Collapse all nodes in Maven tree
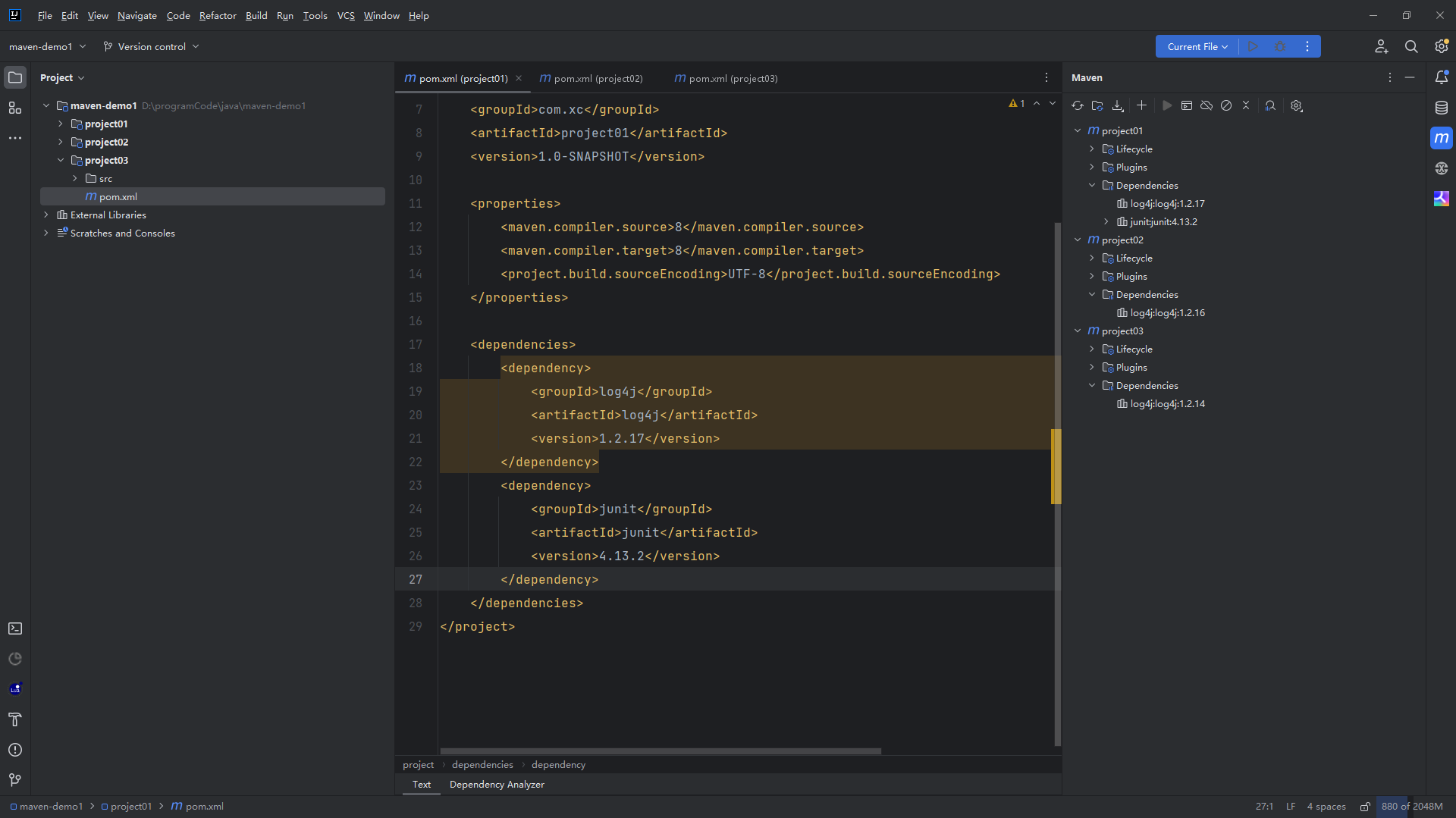This screenshot has height=818, width=1456. 1246,106
